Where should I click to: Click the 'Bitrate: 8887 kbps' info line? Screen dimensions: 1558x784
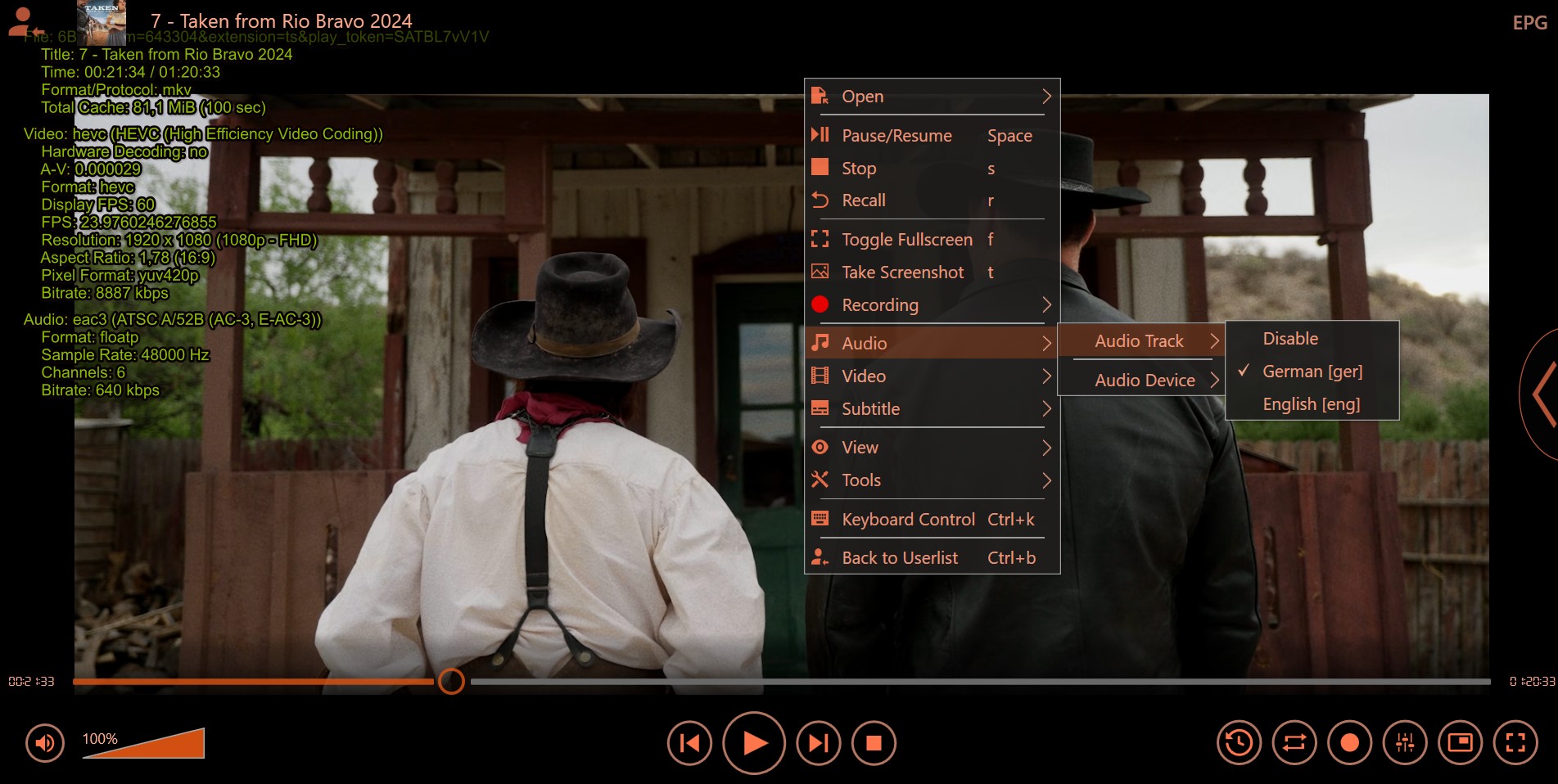[105, 293]
